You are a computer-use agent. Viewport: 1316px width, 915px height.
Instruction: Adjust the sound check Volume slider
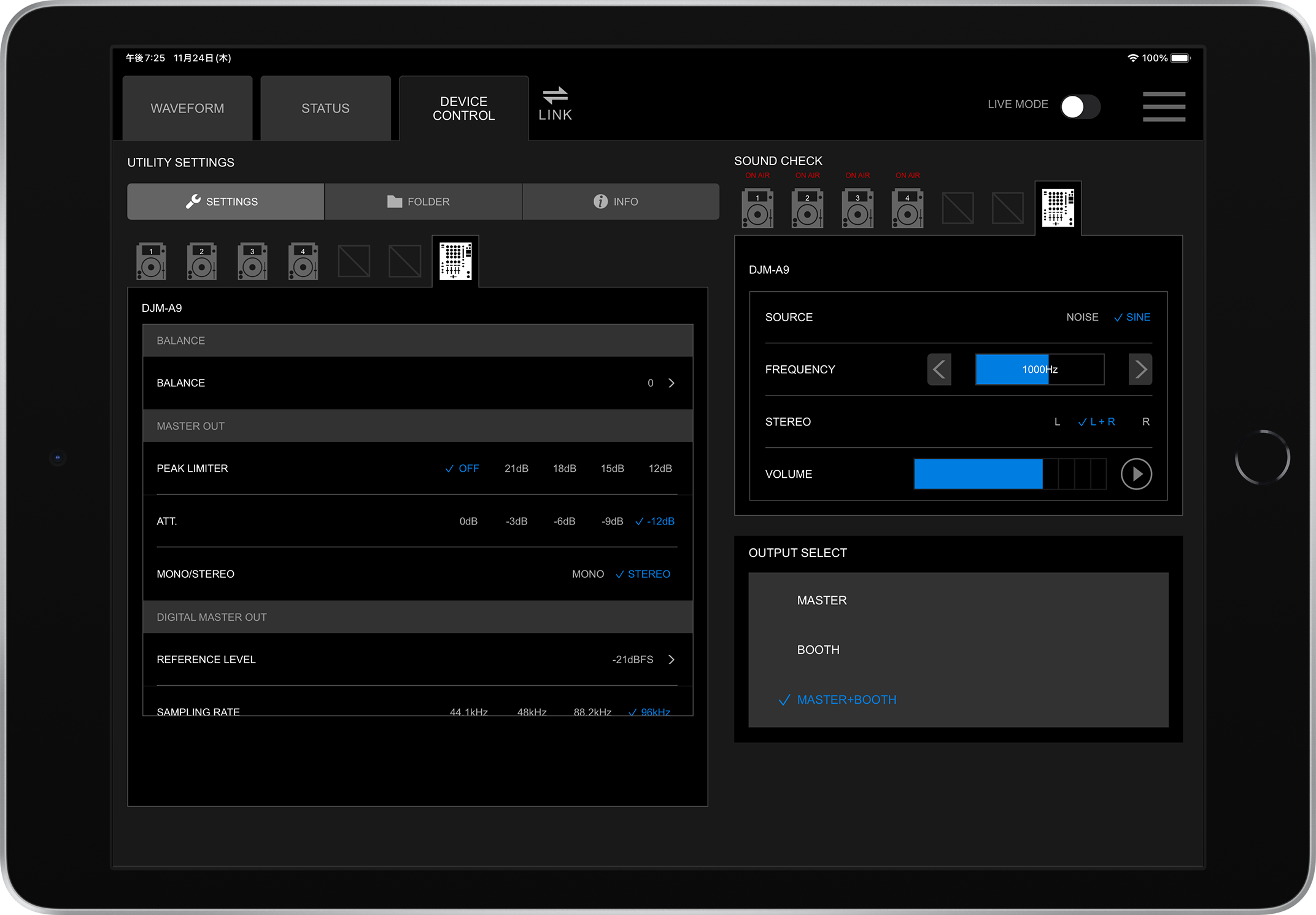[x=1010, y=473]
